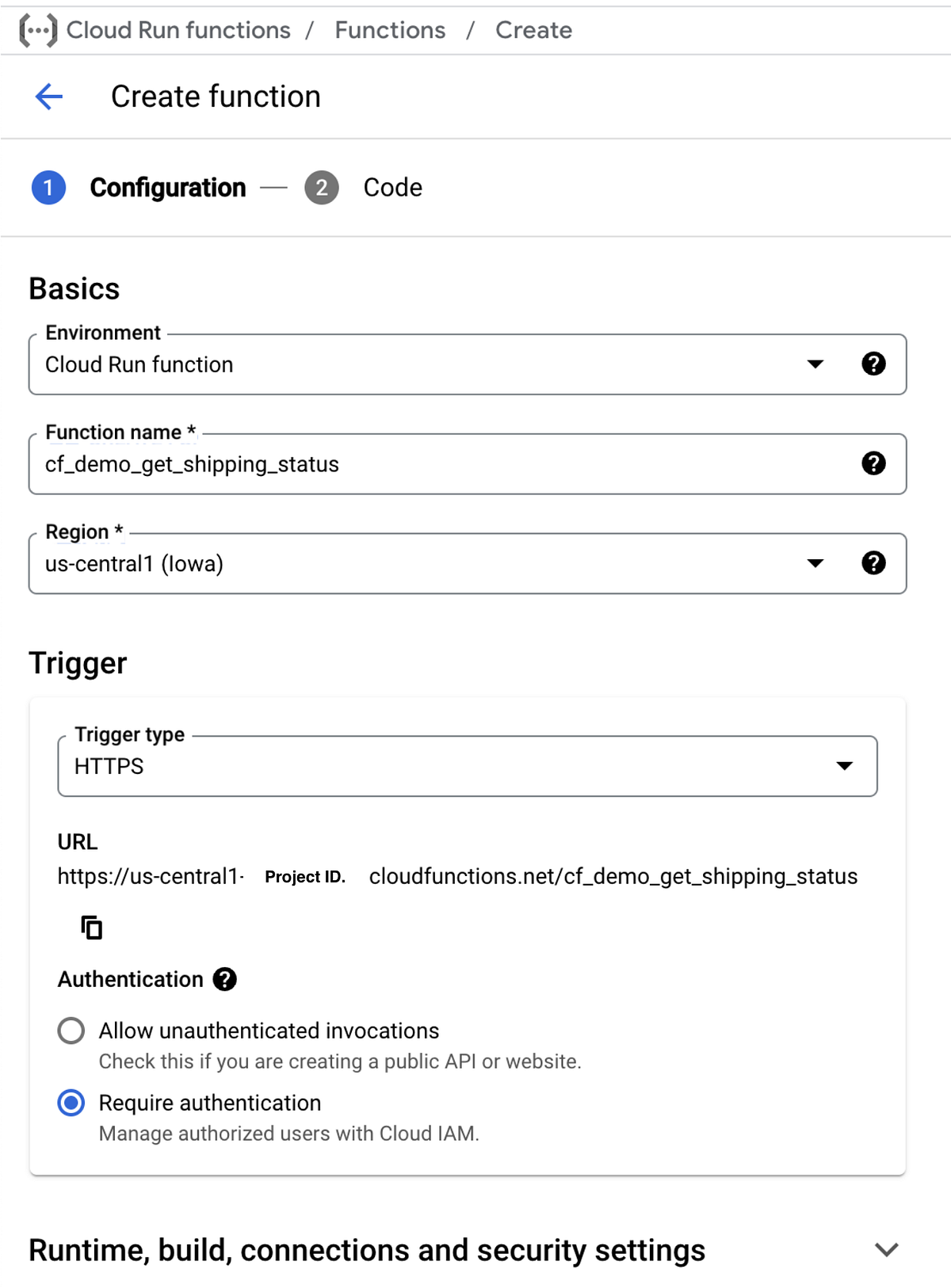Viewport: 951px width, 1288px height.
Task: Open help for the Environment field
Action: pos(873,364)
